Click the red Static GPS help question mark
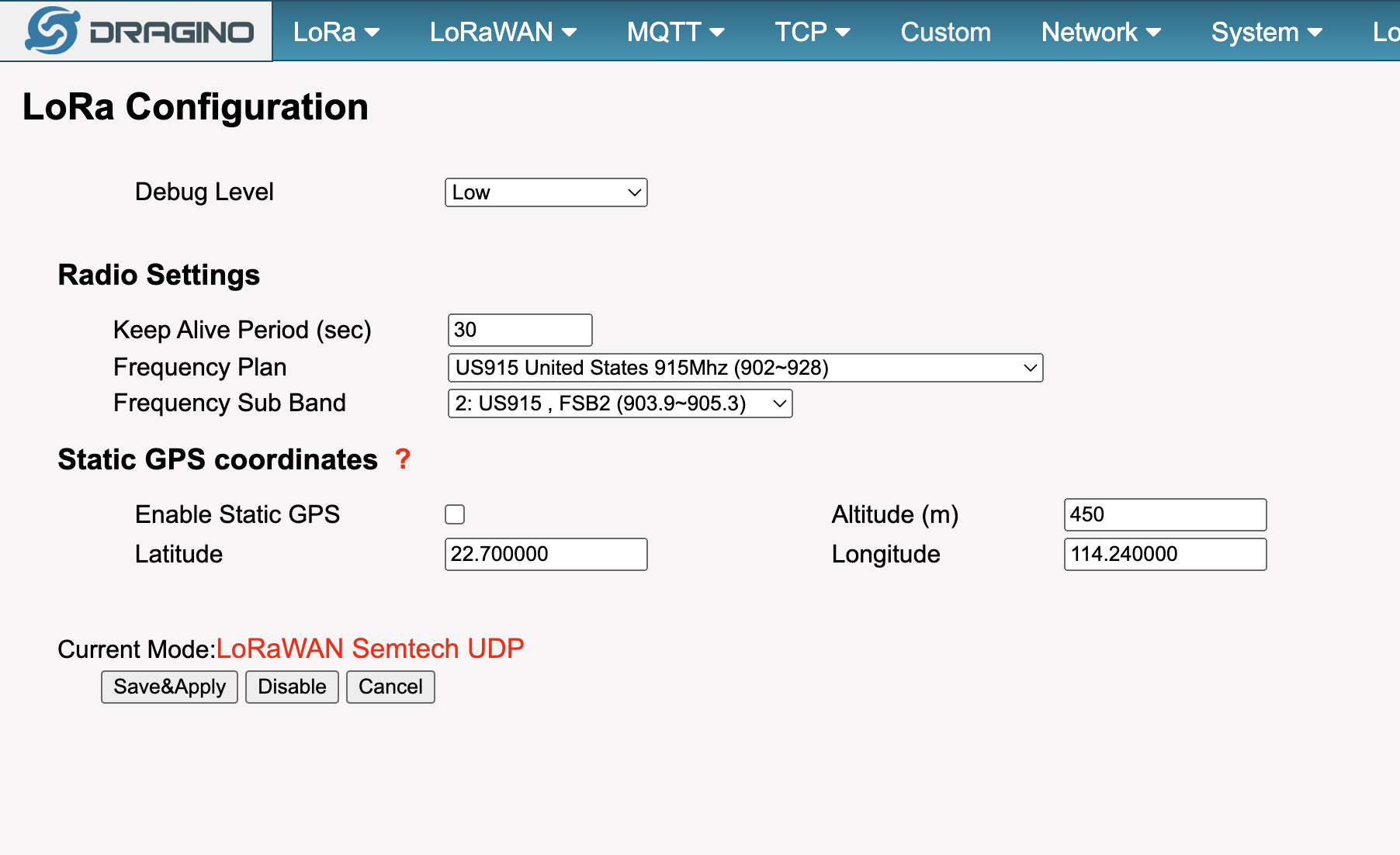The image size is (1400, 855). click(x=403, y=459)
